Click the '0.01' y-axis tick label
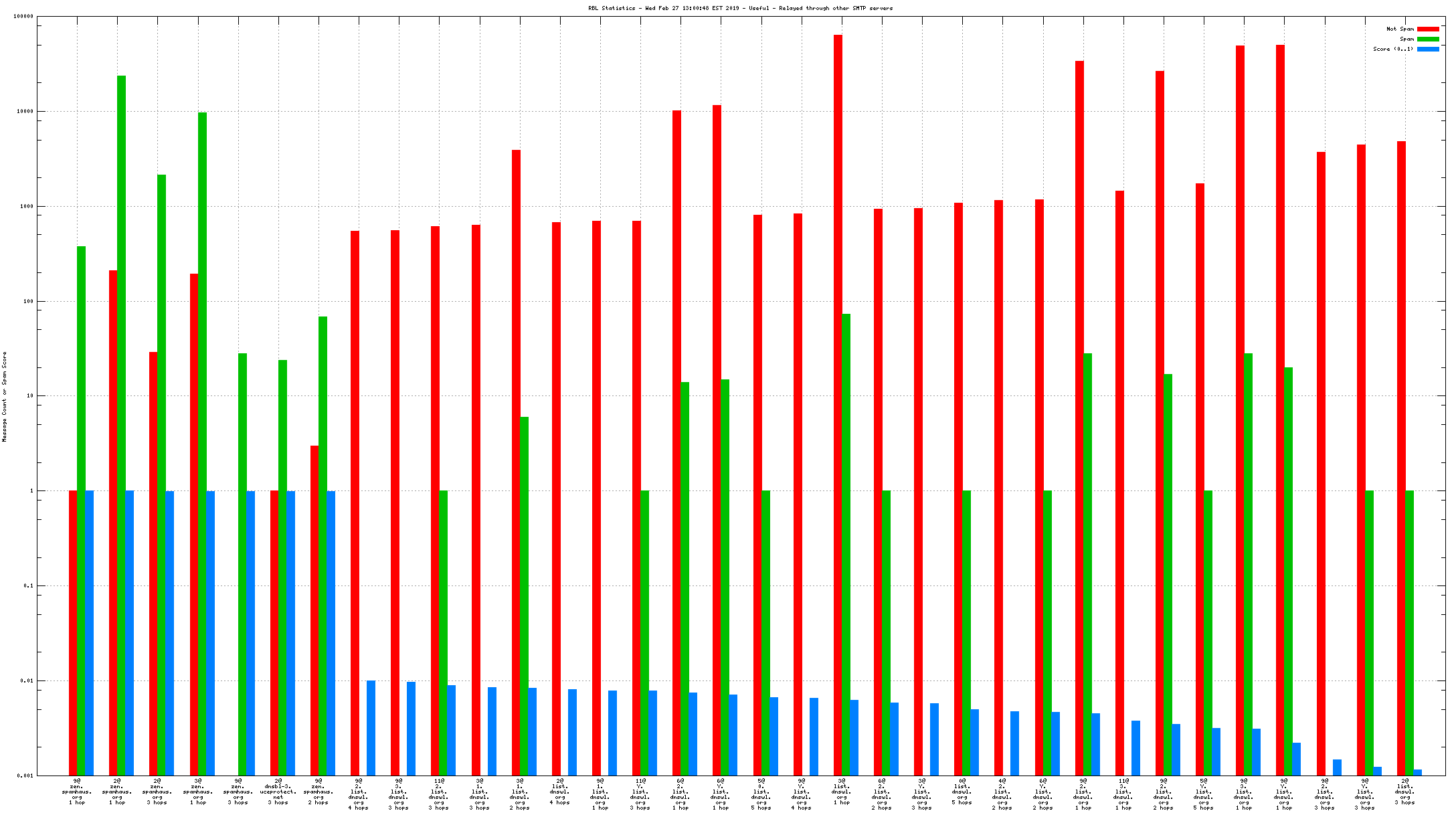The image size is (1456, 819). (x=27, y=680)
